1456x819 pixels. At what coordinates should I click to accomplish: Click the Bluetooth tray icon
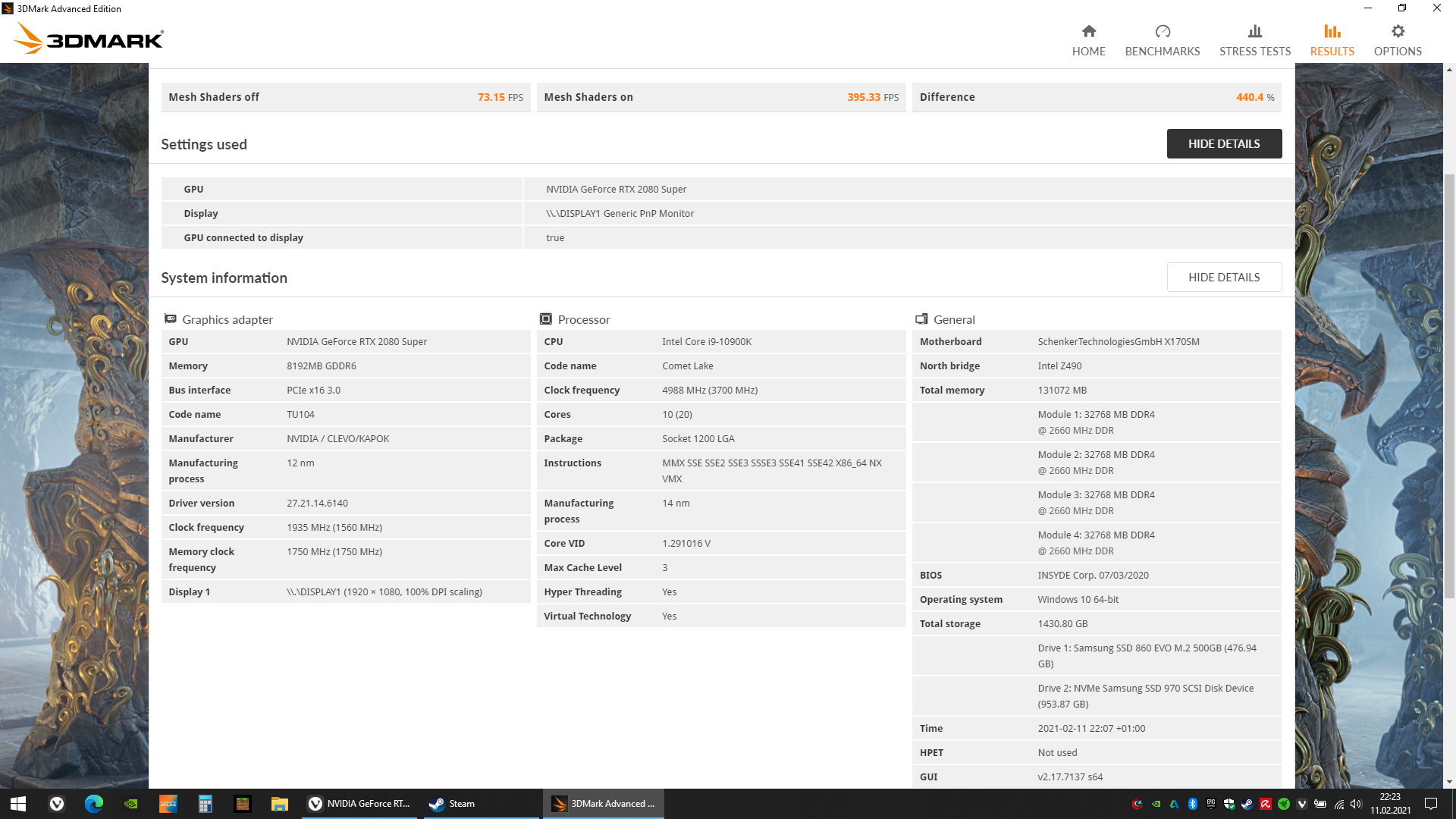click(x=1193, y=804)
